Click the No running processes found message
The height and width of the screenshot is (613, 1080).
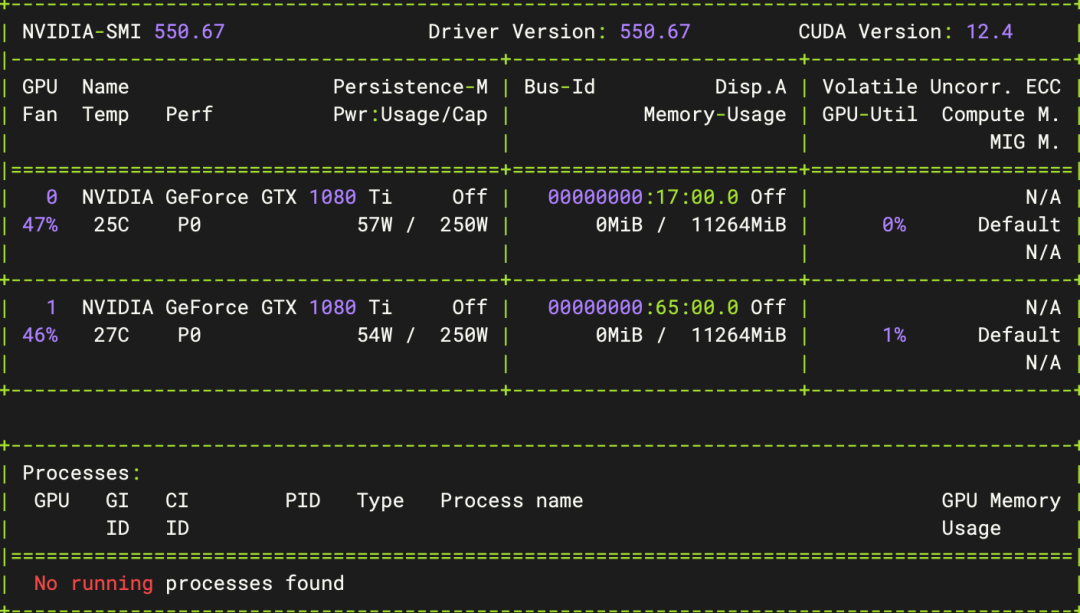coord(189,583)
